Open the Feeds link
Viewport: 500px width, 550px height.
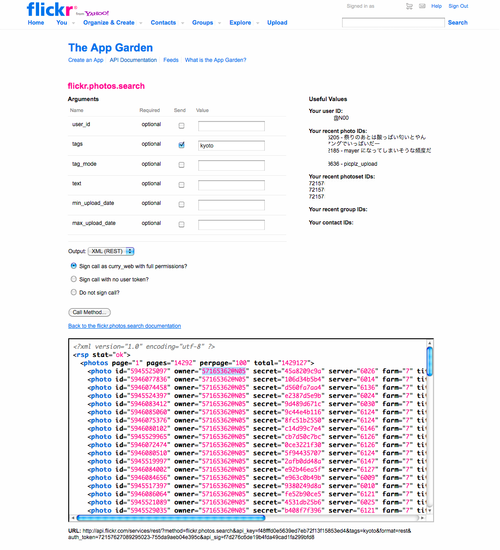coord(171,60)
